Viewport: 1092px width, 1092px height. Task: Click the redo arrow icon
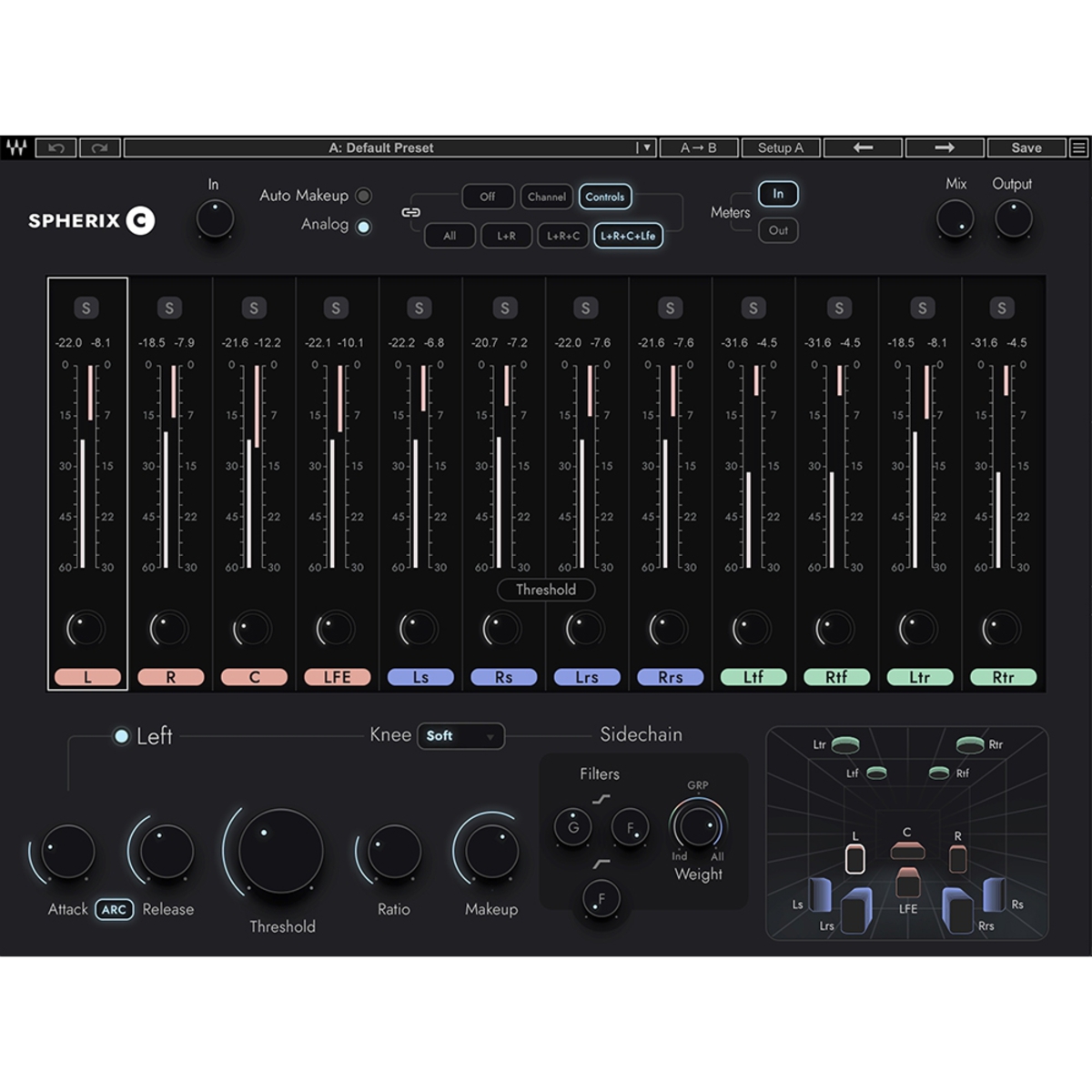tap(102, 147)
